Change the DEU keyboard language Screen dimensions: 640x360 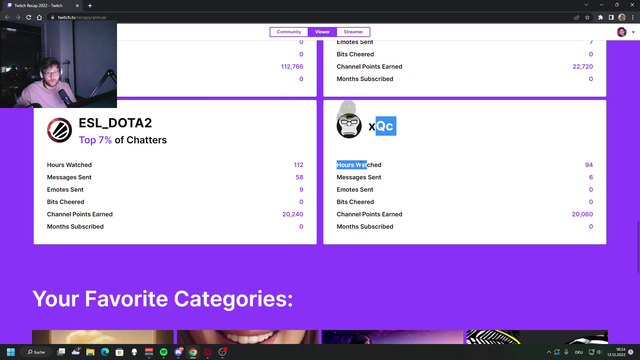tap(579, 352)
